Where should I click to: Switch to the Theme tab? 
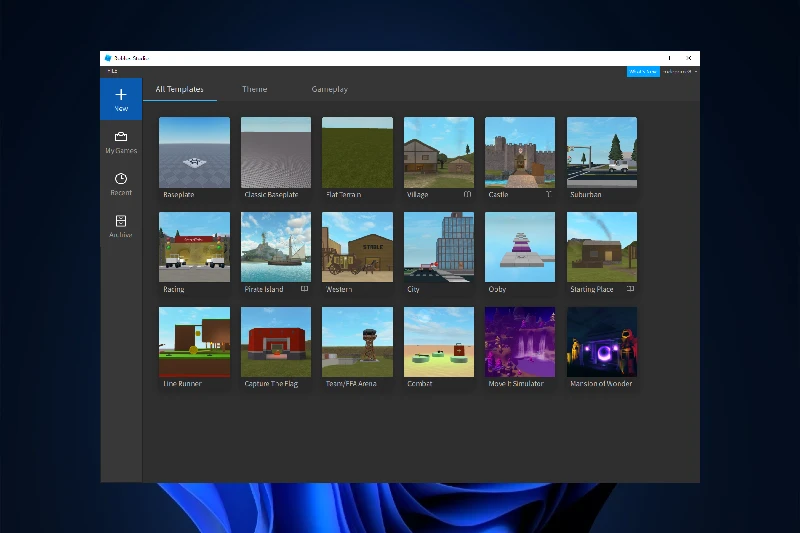[x=254, y=90]
